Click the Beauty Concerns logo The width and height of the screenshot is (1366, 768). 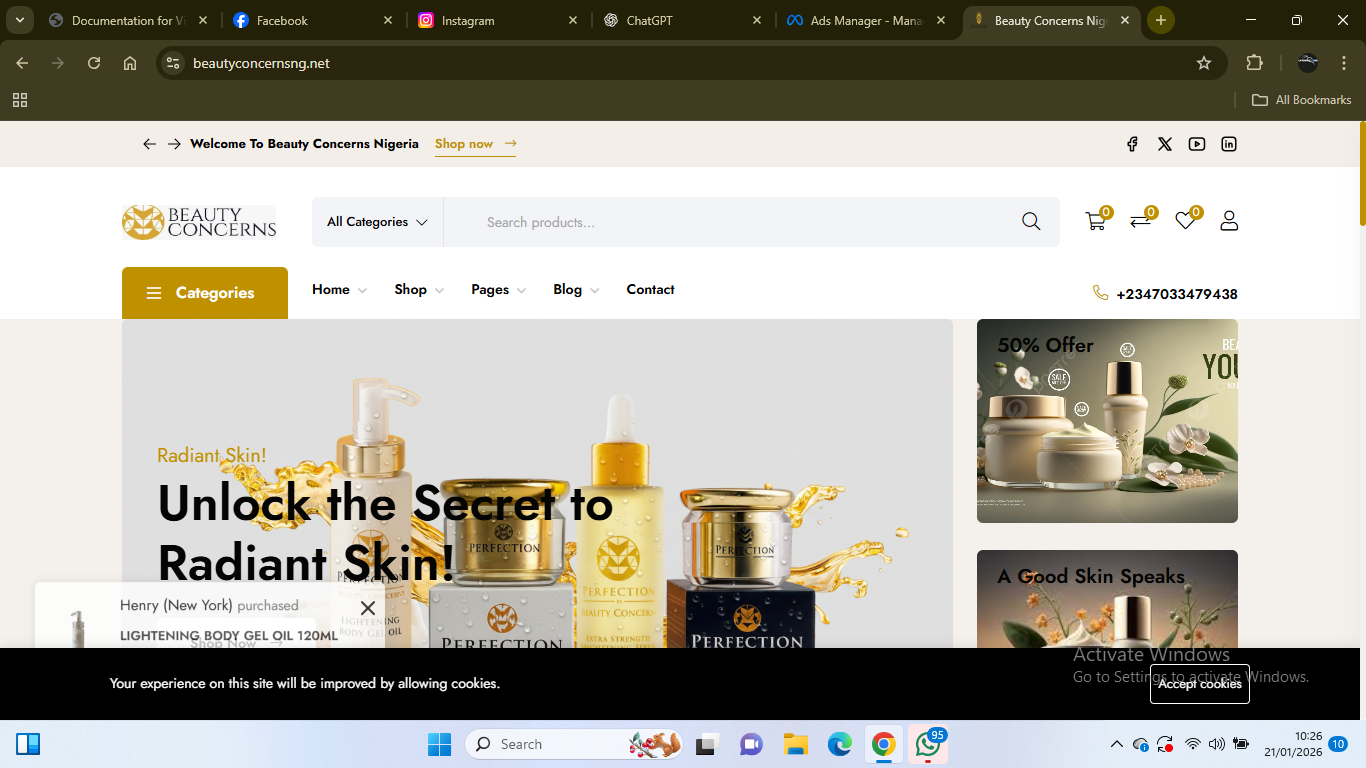(199, 222)
